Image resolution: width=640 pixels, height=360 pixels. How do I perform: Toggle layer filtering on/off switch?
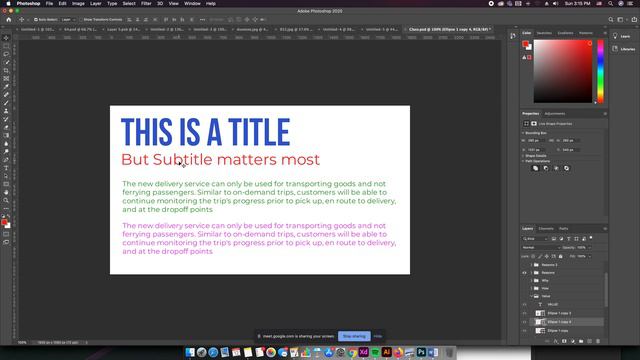coord(591,238)
